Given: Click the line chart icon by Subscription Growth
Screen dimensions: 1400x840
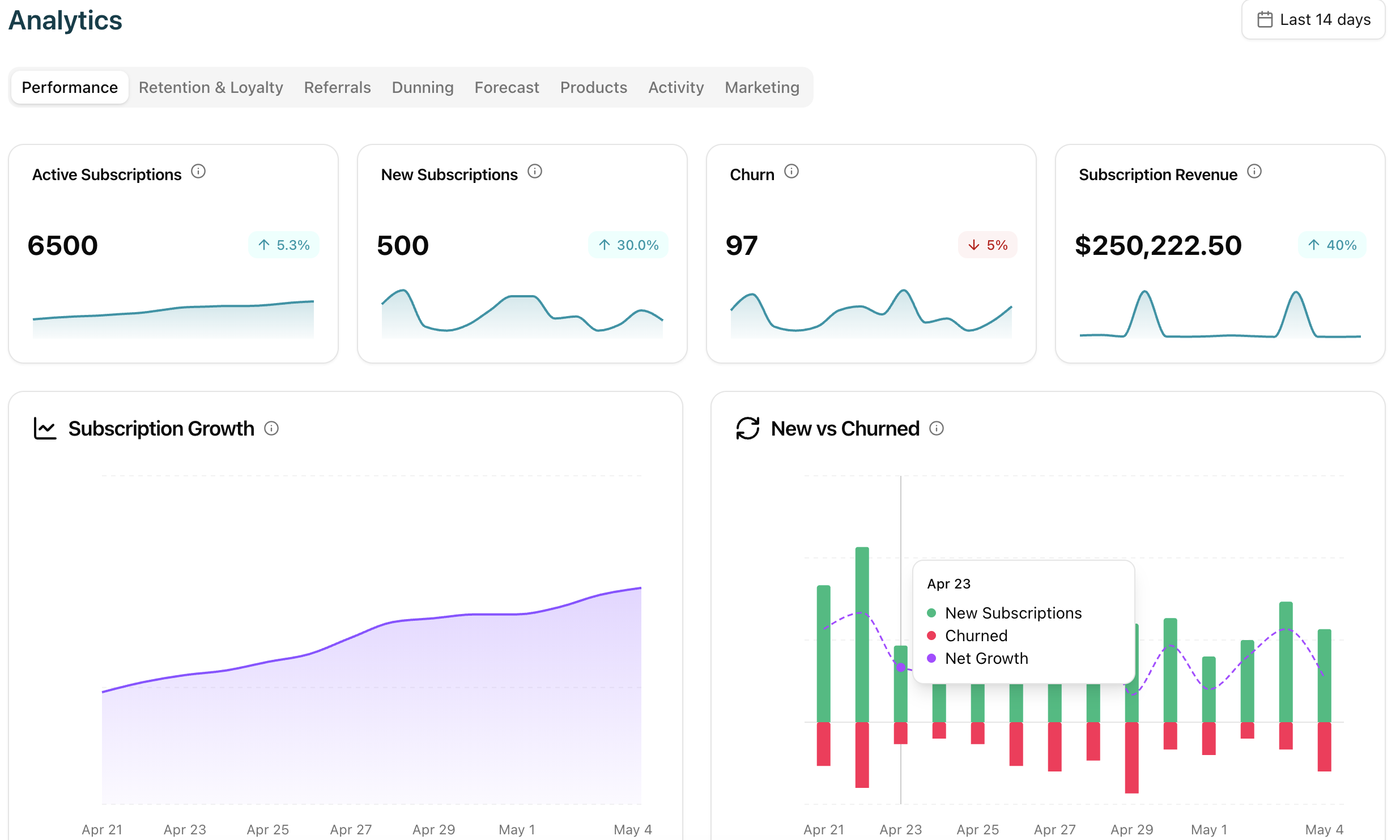Looking at the screenshot, I should pos(45,428).
